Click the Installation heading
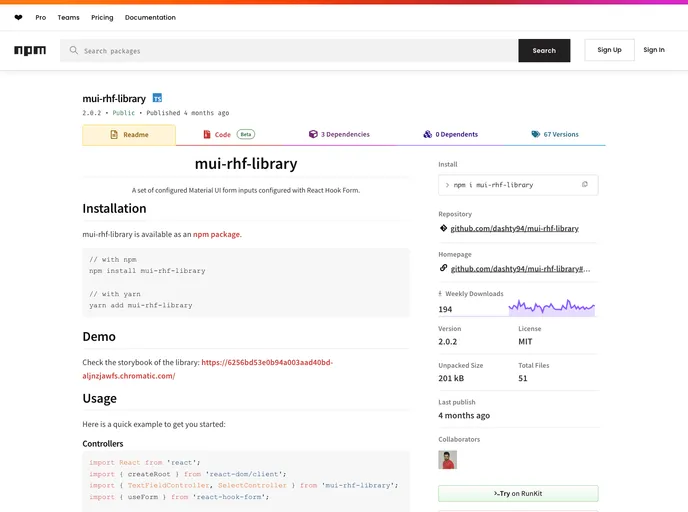688x512 pixels. click(114, 208)
